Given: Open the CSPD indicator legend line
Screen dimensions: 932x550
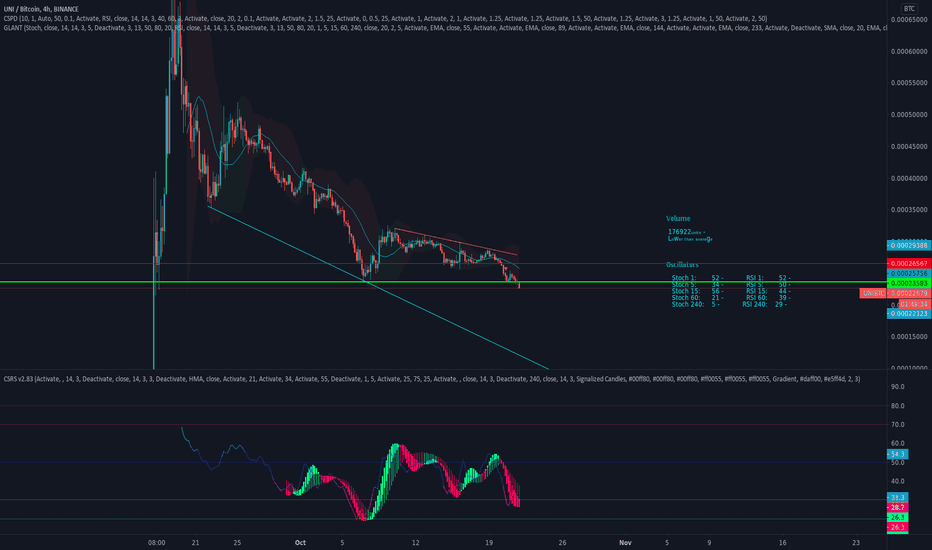Looking at the screenshot, I should pyautogui.click(x=385, y=18).
